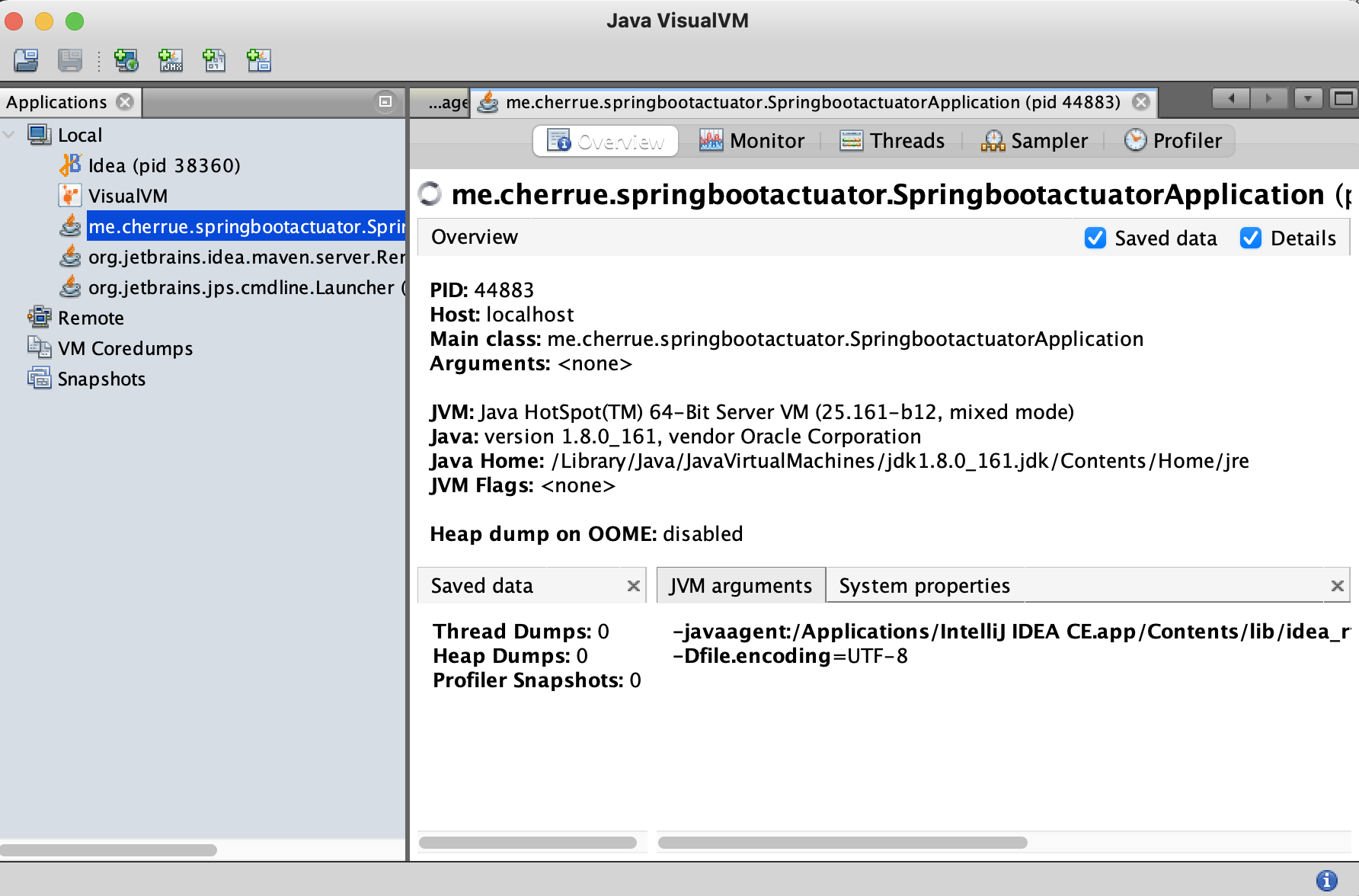1359x896 pixels.
Task: Click the greyed Save Snapshot toolbar icon
Action: click(69, 60)
